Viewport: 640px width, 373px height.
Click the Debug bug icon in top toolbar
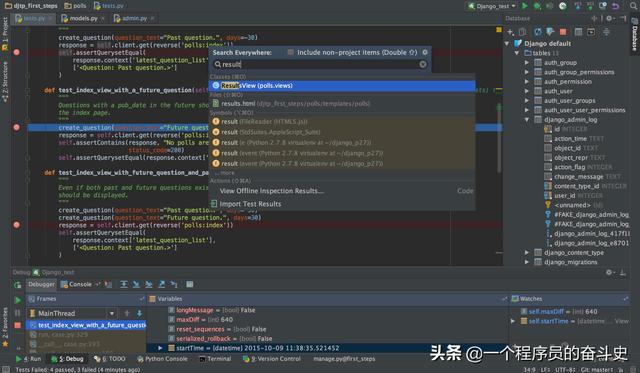(x=538, y=6)
